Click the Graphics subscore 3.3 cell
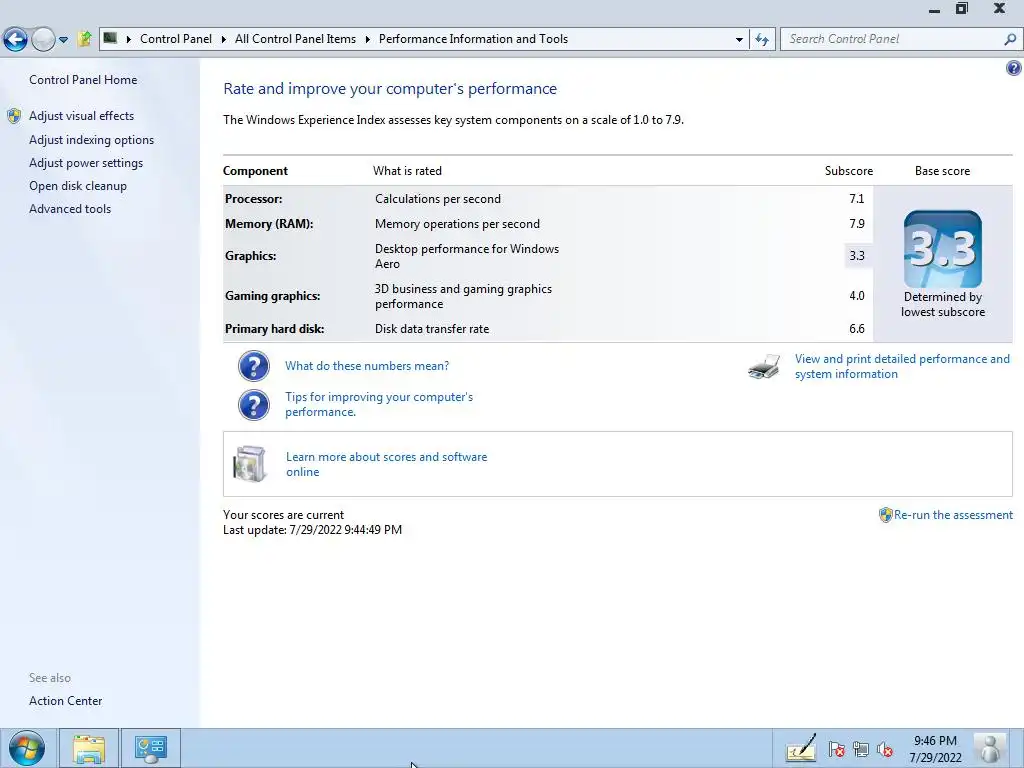 pyautogui.click(x=857, y=256)
